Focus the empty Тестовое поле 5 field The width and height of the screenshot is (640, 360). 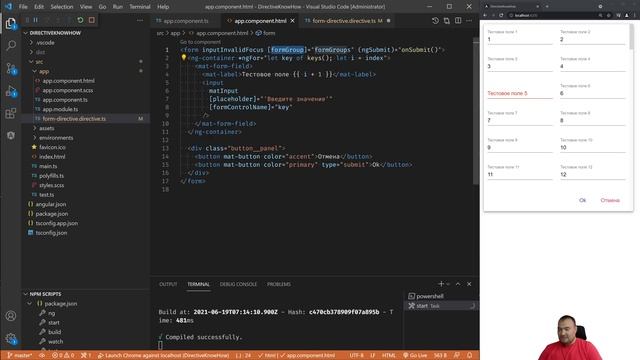tap(520, 93)
